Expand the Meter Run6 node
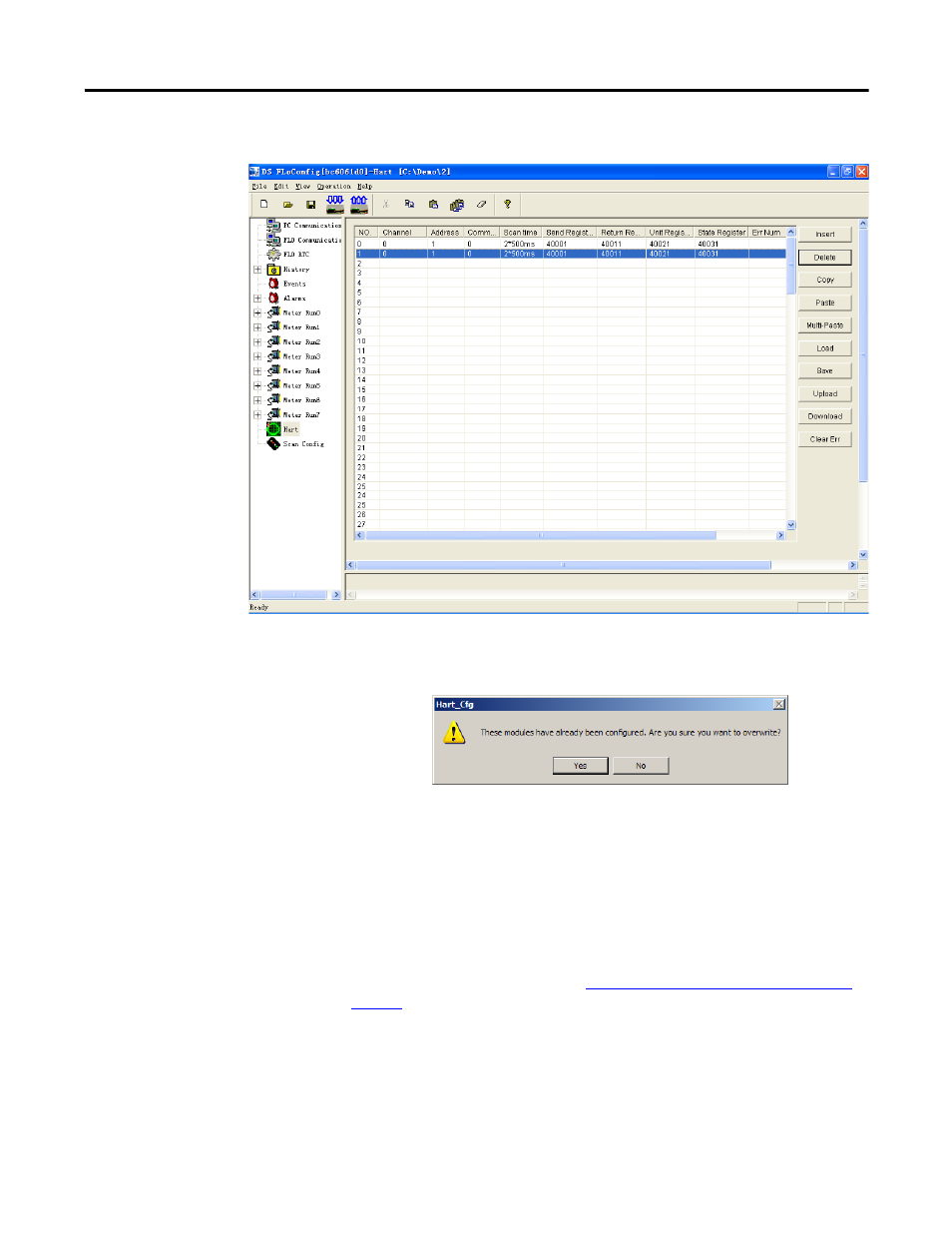Viewport: 952px width, 1233px height. point(257,400)
